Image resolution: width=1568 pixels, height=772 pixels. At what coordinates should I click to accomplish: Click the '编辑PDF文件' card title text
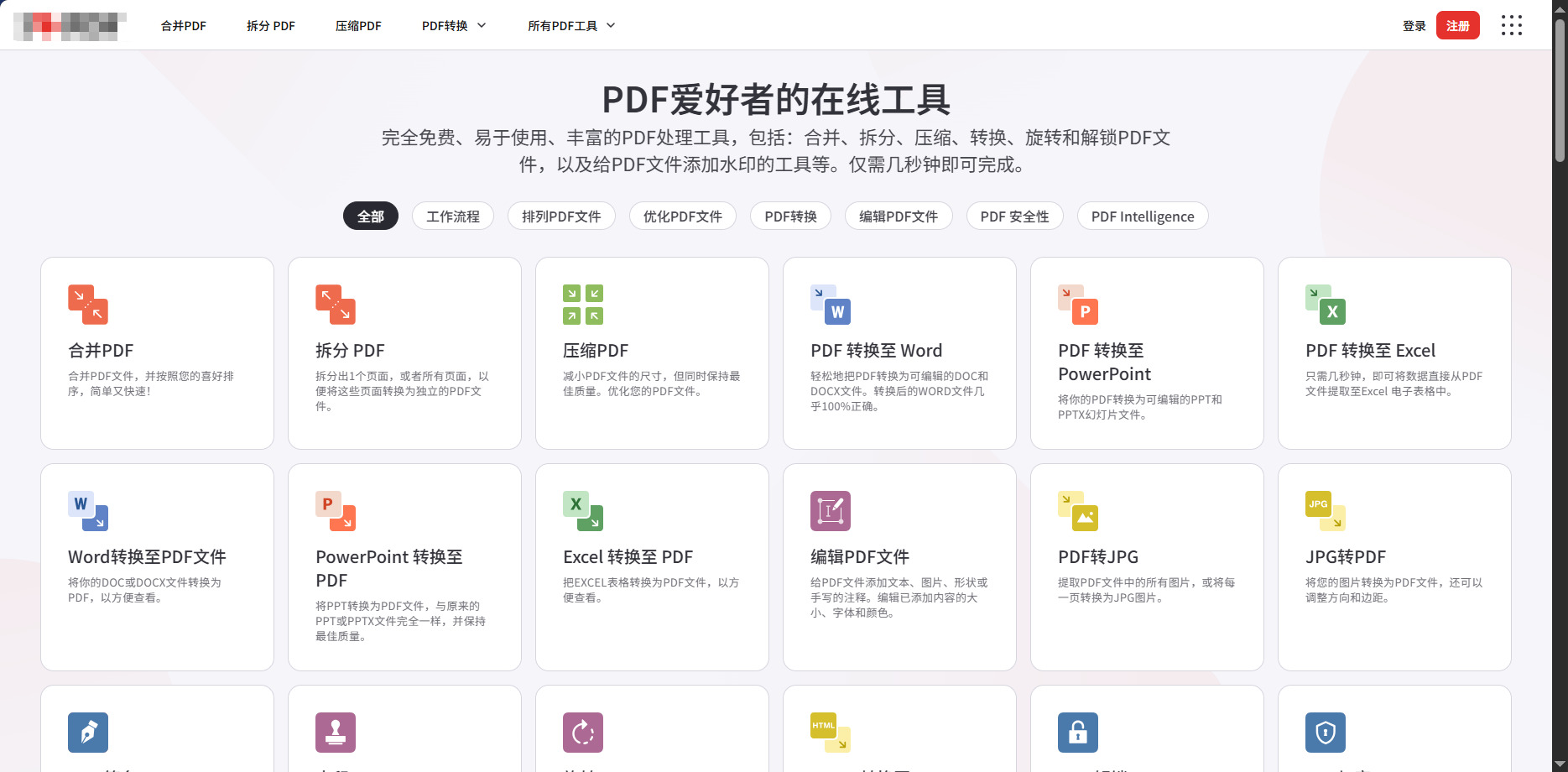pos(860,557)
